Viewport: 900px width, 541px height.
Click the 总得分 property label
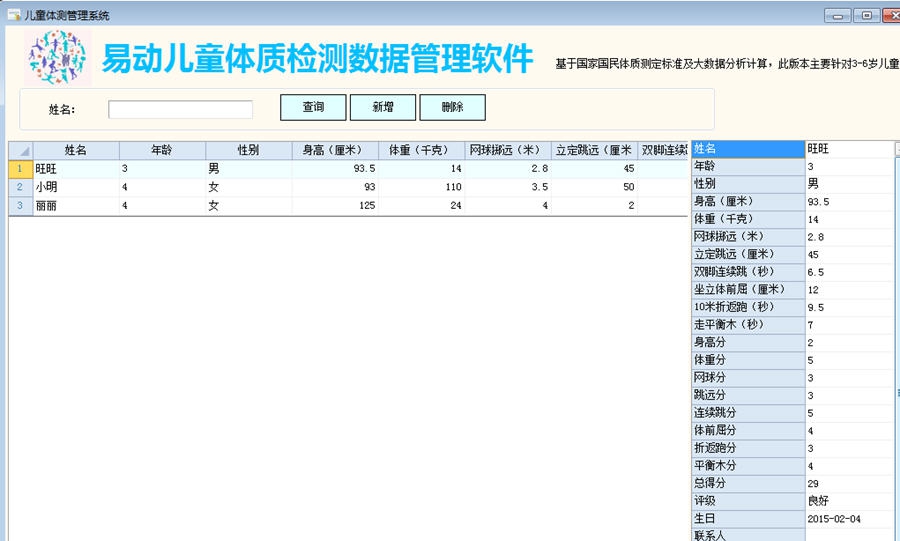tap(748, 483)
